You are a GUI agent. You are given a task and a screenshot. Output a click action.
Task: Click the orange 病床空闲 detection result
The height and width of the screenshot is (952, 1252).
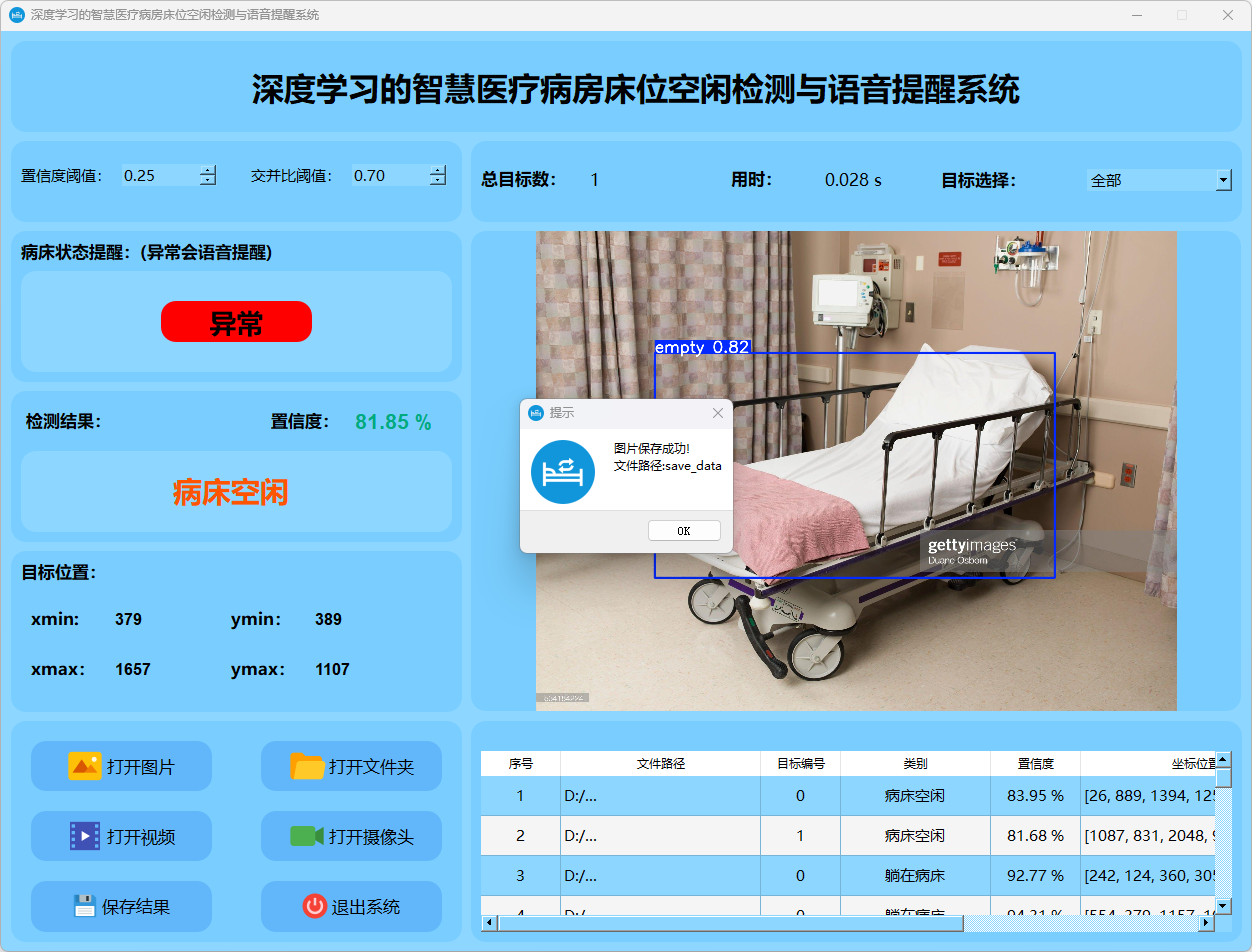click(x=231, y=492)
